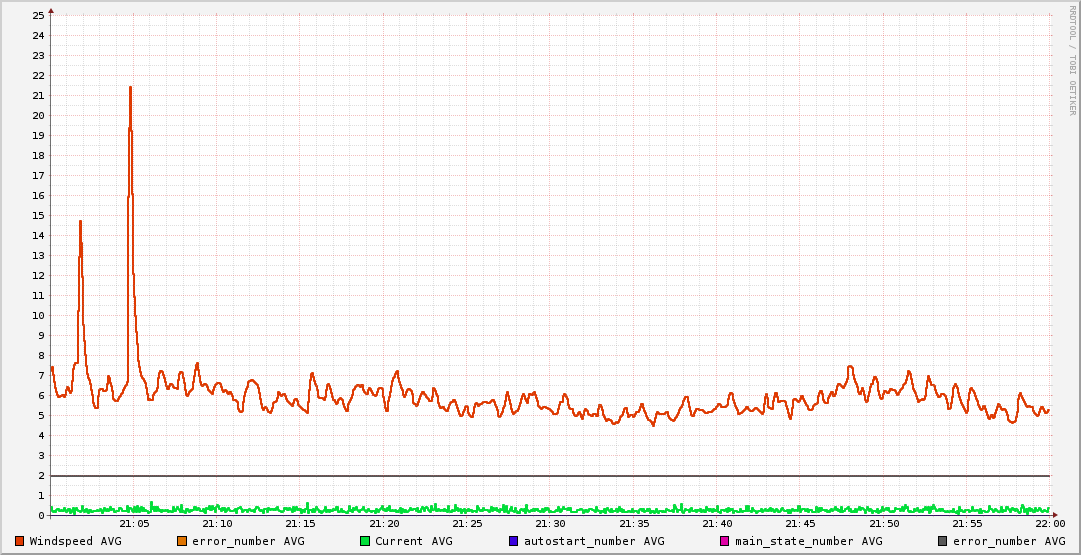Viewport: 1081px width, 555px height.
Task: Select the 21:30 time axis label
Action: click(x=550, y=523)
